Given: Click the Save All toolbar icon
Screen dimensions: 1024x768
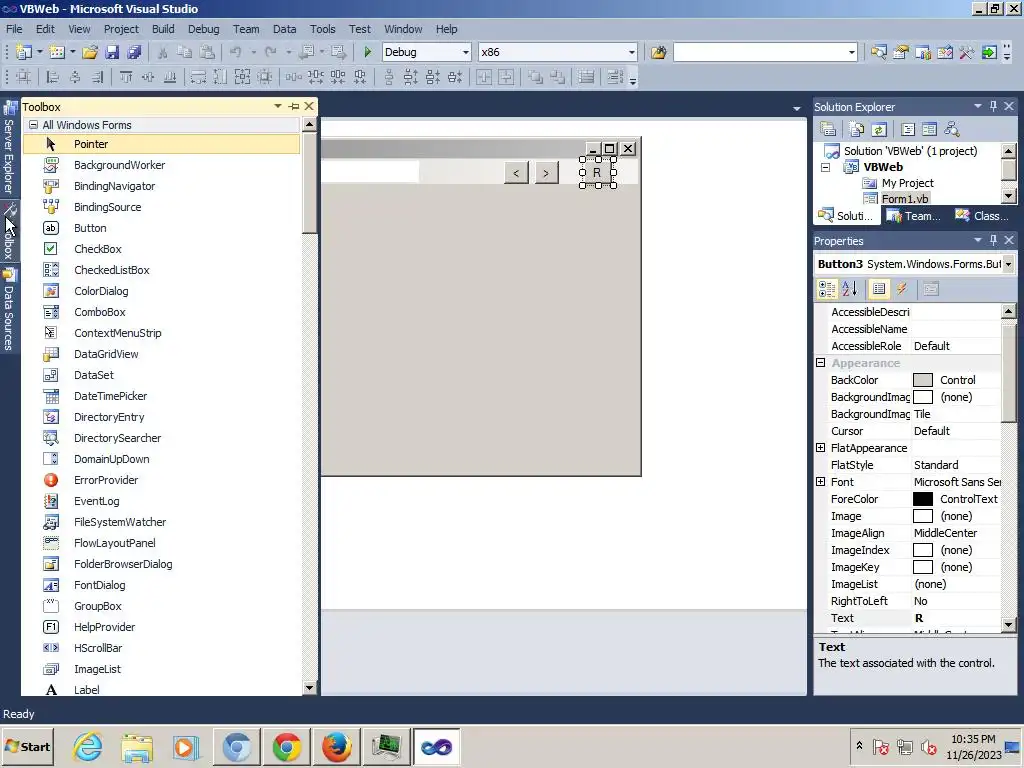Looking at the screenshot, I should point(135,52).
